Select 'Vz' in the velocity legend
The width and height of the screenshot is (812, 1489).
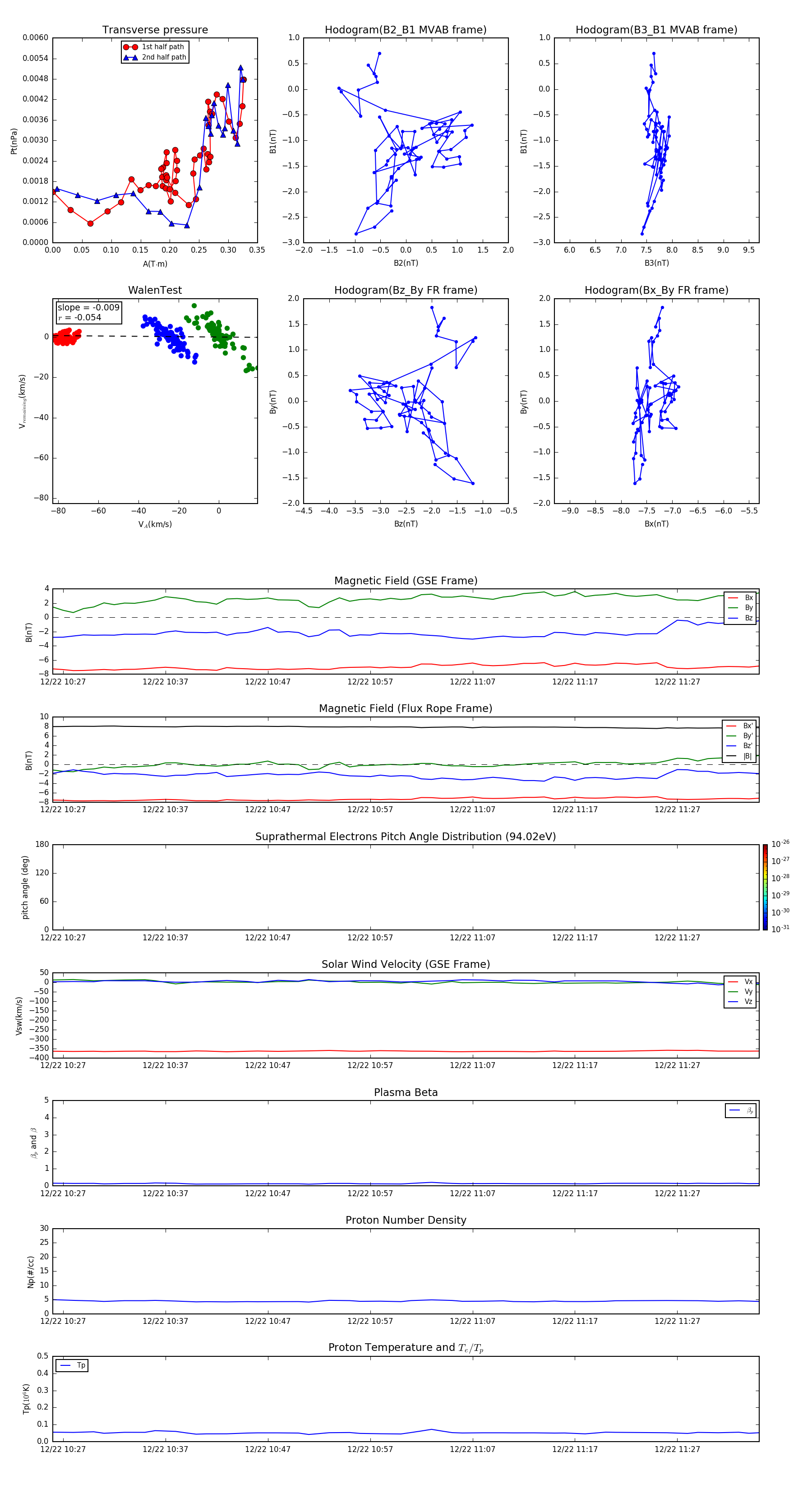click(x=740, y=1002)
